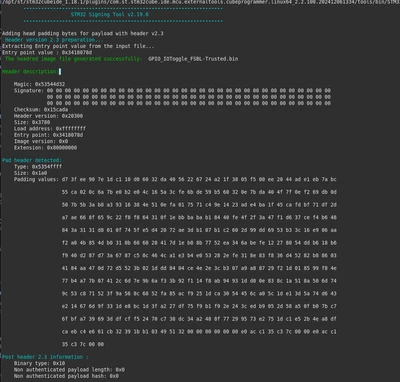
Task: Click 'Post header 2.3 information :' heading
Action: click(45, 357)
